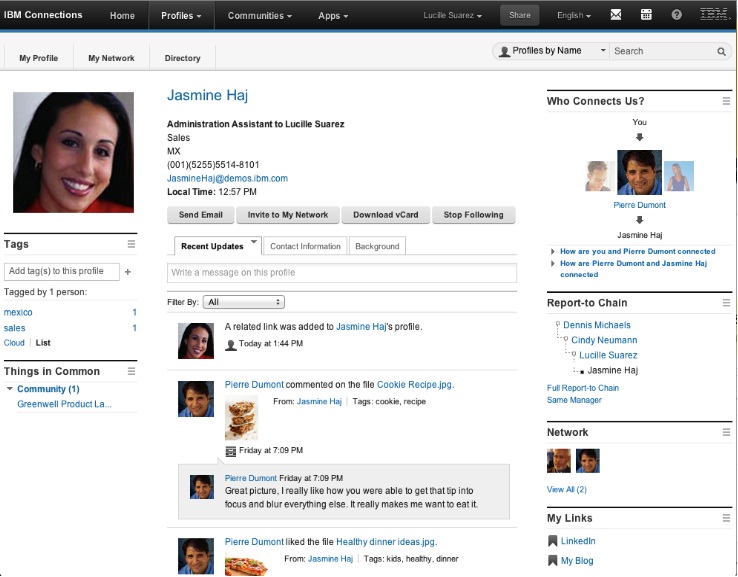738x577 pixels.
Task: Click the JasmineHaj@demos.ibm.com email link
Action: pyautogui.click(x=227, y=178)
